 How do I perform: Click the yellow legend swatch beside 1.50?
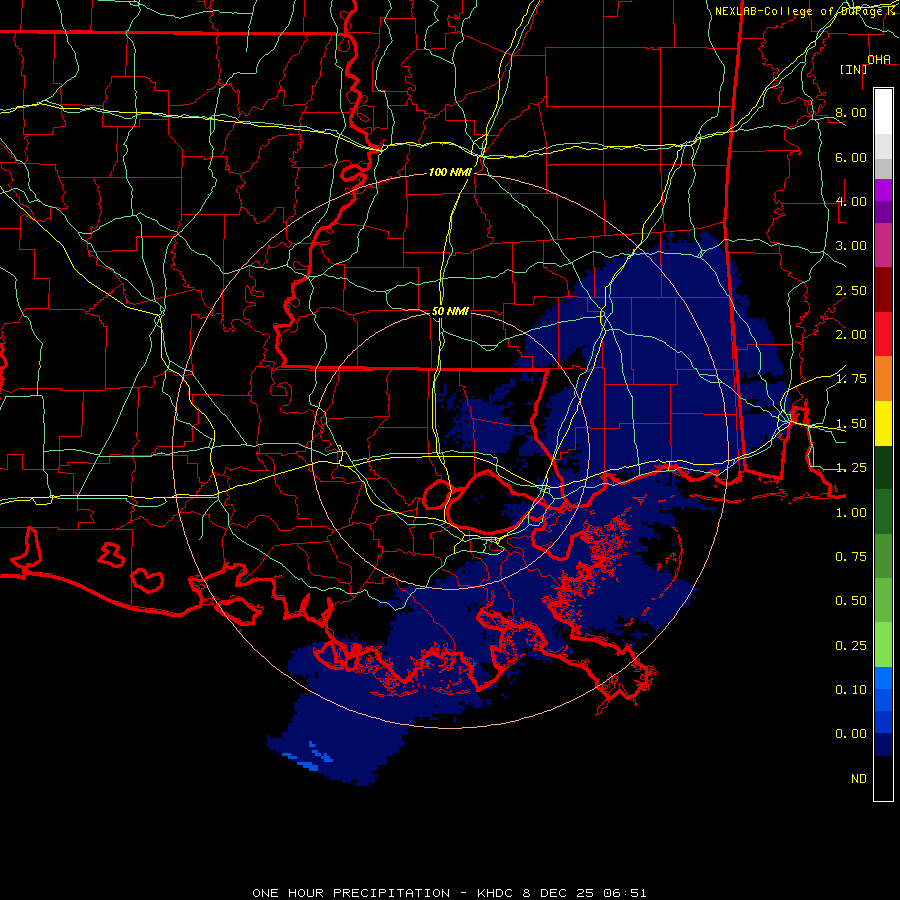coord(883,423)
